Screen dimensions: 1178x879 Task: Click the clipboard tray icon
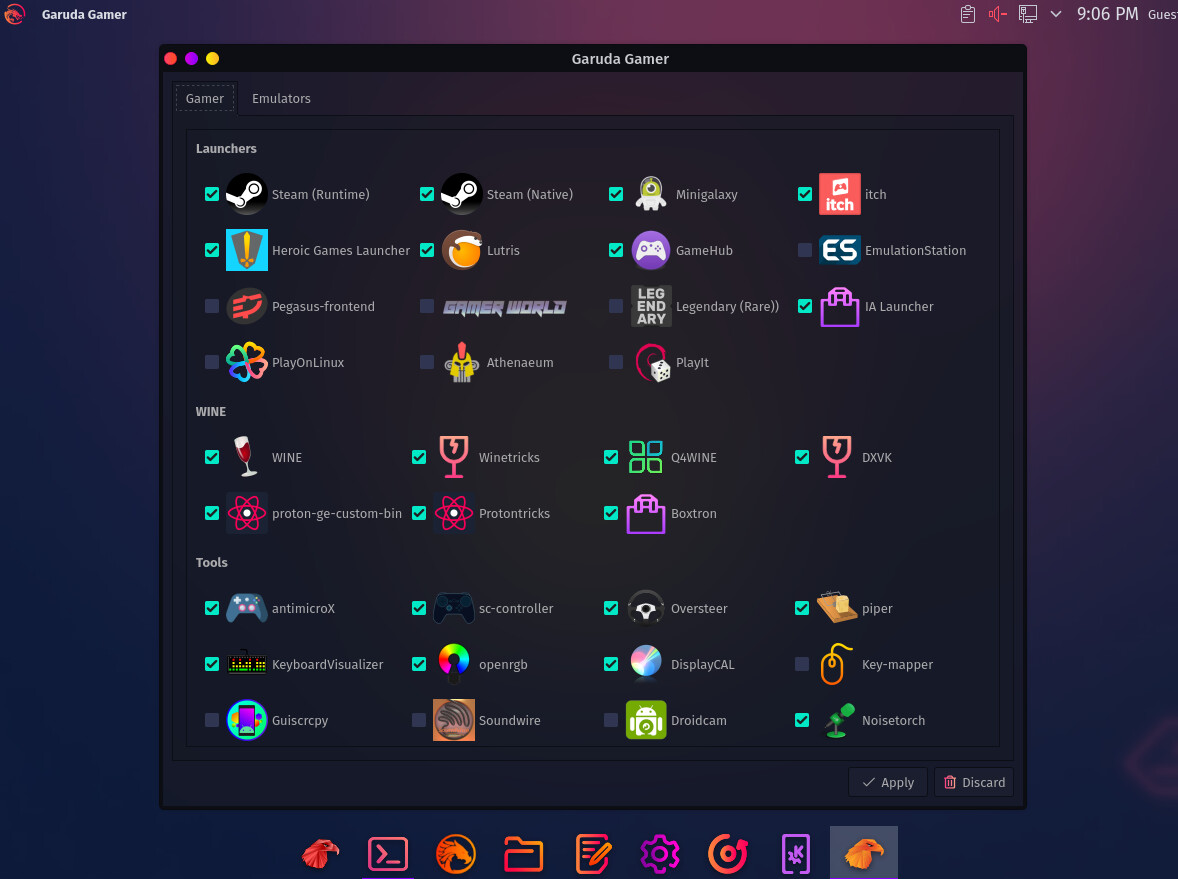tap(968, 14)
